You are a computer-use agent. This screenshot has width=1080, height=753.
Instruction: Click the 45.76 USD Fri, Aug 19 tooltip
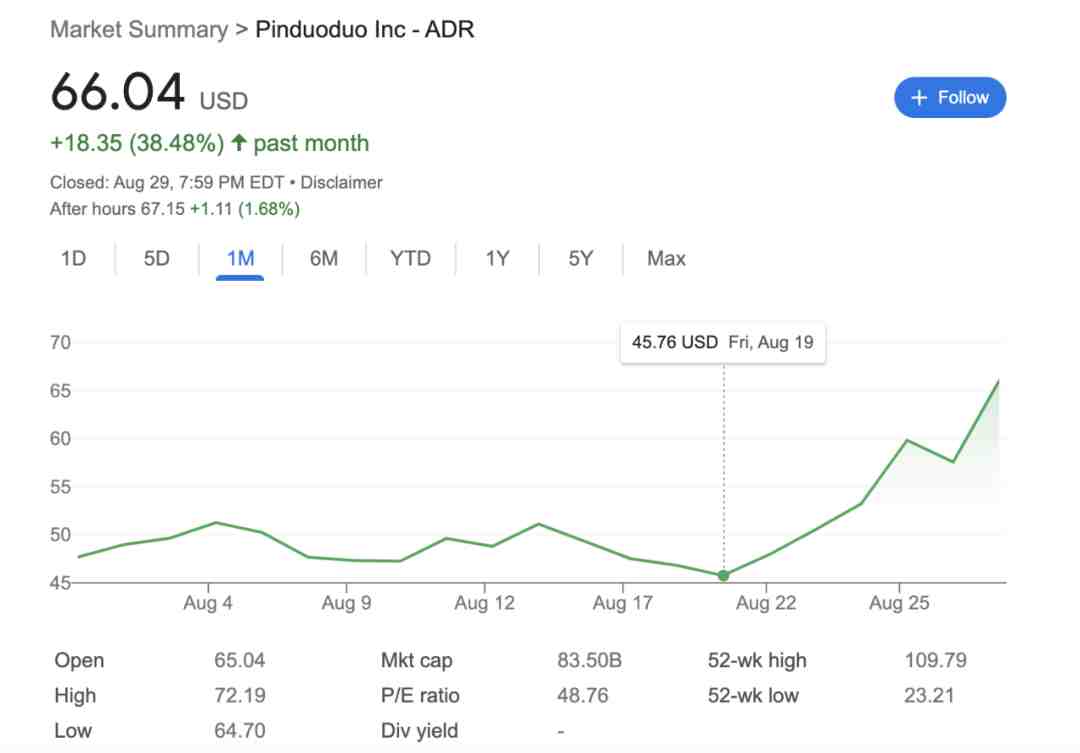[723, 342]
